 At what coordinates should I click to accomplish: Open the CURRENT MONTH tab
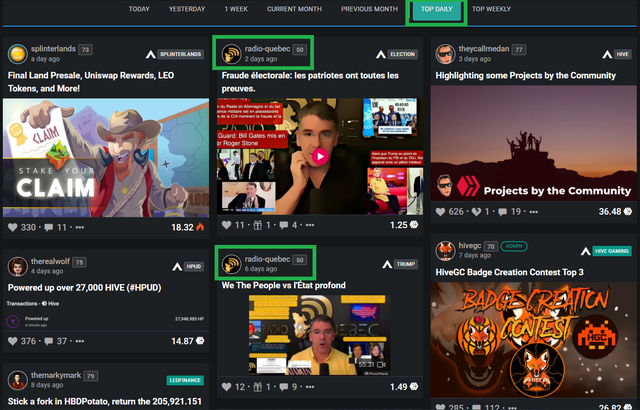(294, 9)
